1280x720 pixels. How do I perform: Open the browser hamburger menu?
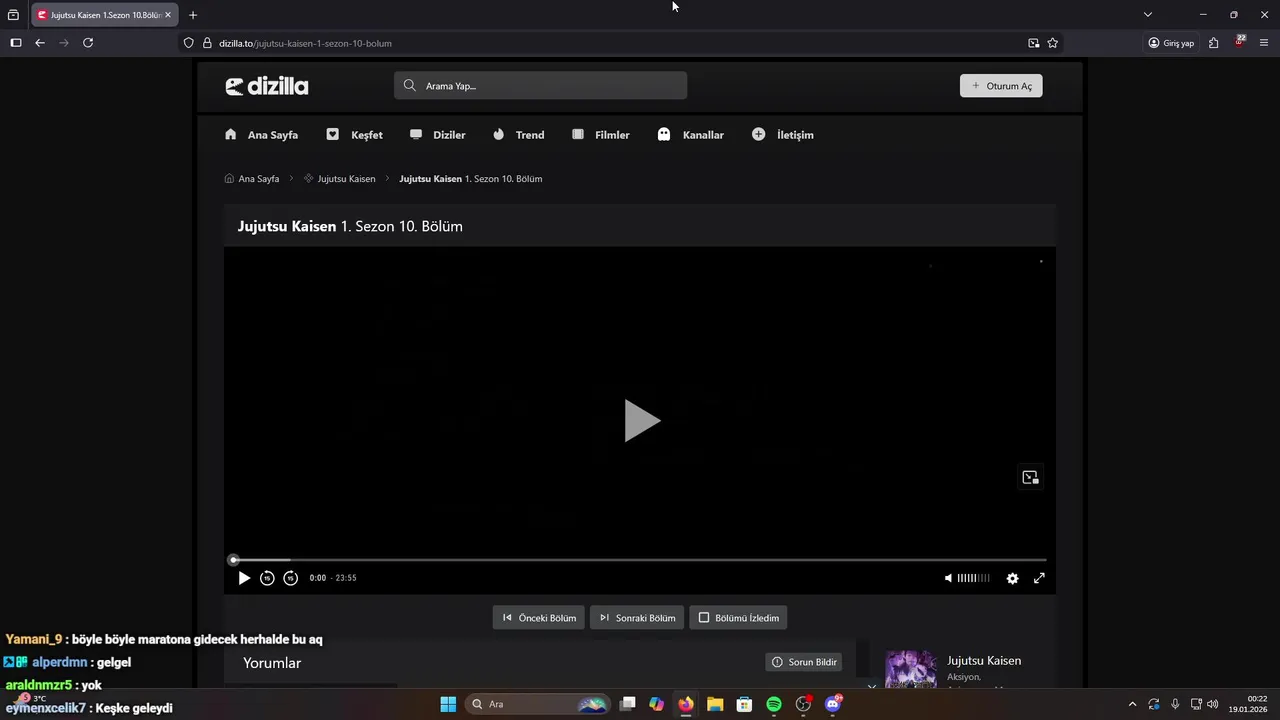click(x=1264, y=43)
